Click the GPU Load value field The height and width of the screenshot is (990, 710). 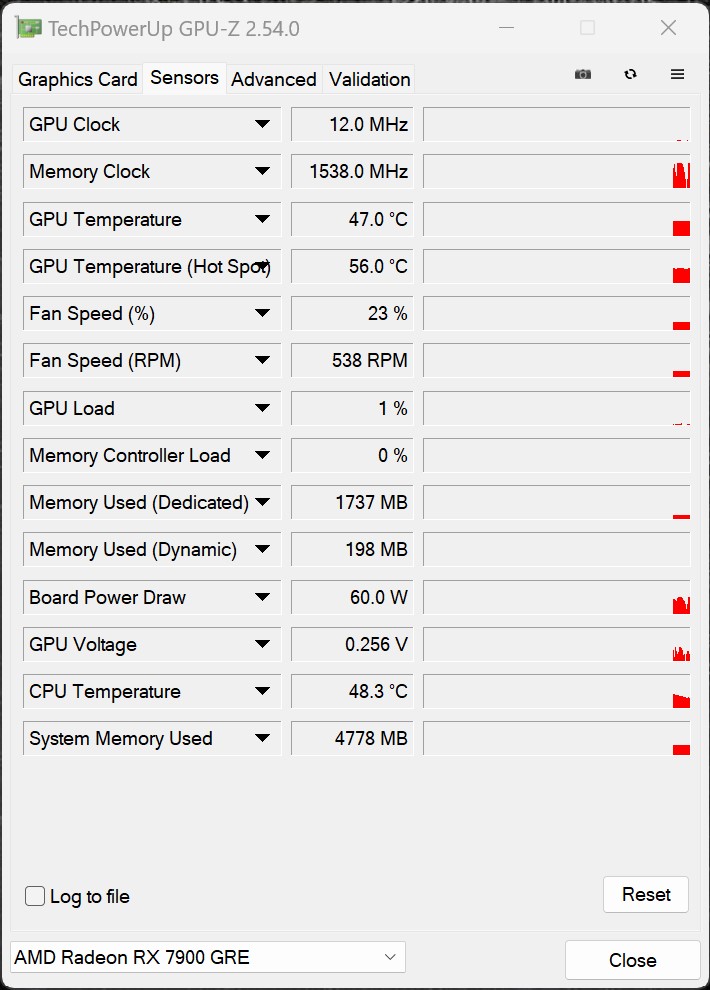click(352, 408)
